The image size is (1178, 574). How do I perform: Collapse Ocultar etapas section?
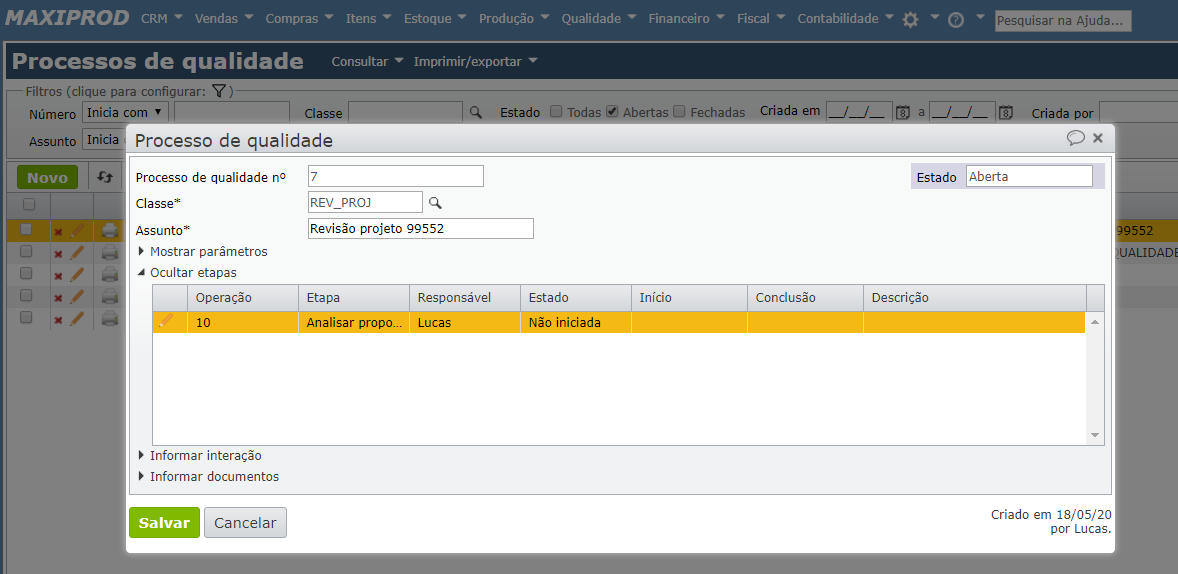coord(187,273)
